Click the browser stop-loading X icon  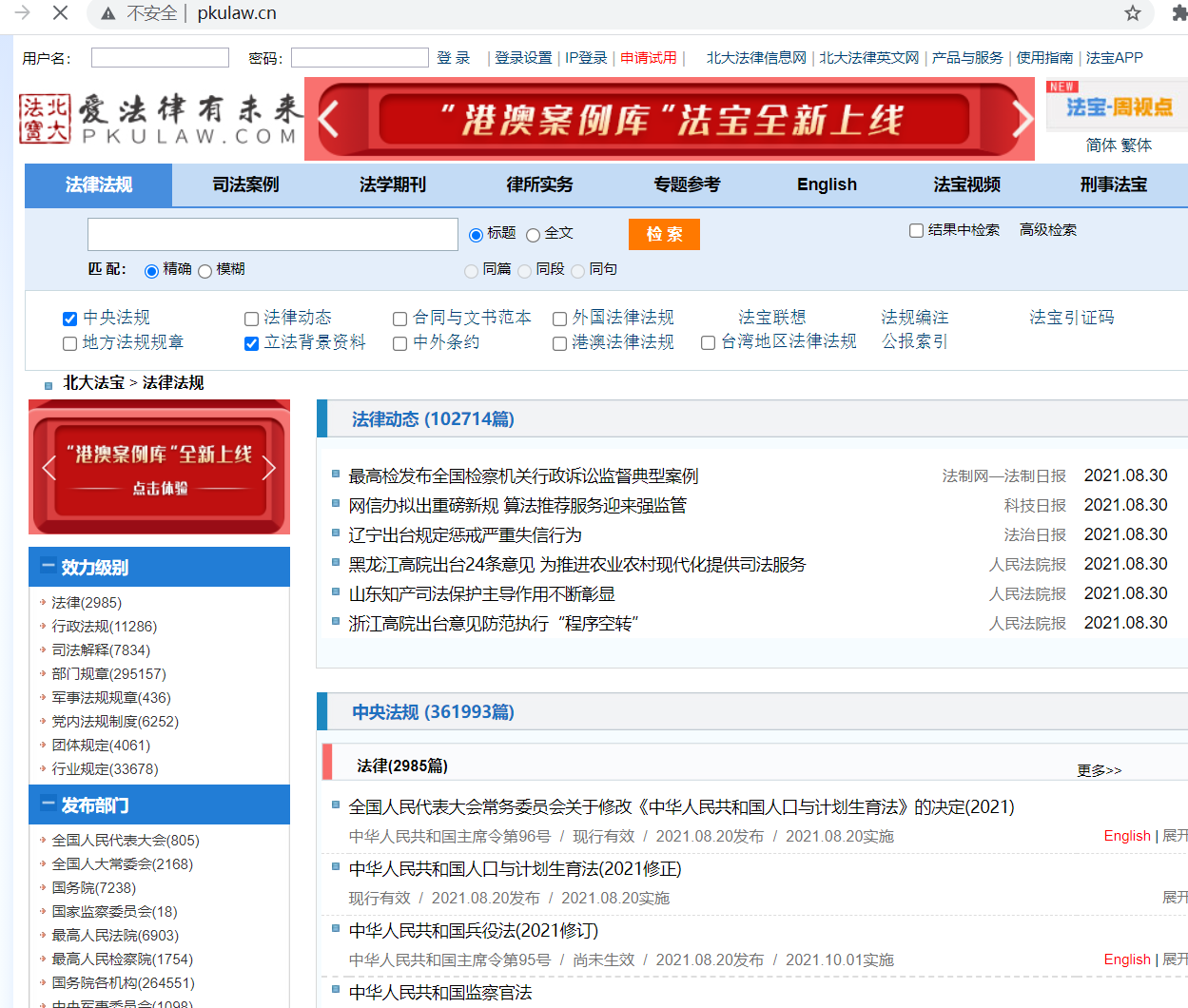pyautogui.click(x=60, y=12)
